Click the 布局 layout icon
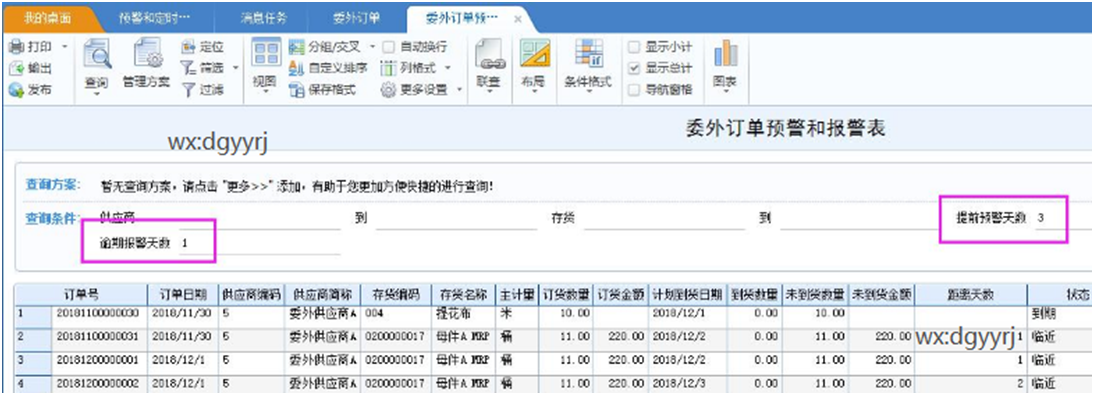Screen dimensions: 1094x395 tap(534, 54)
